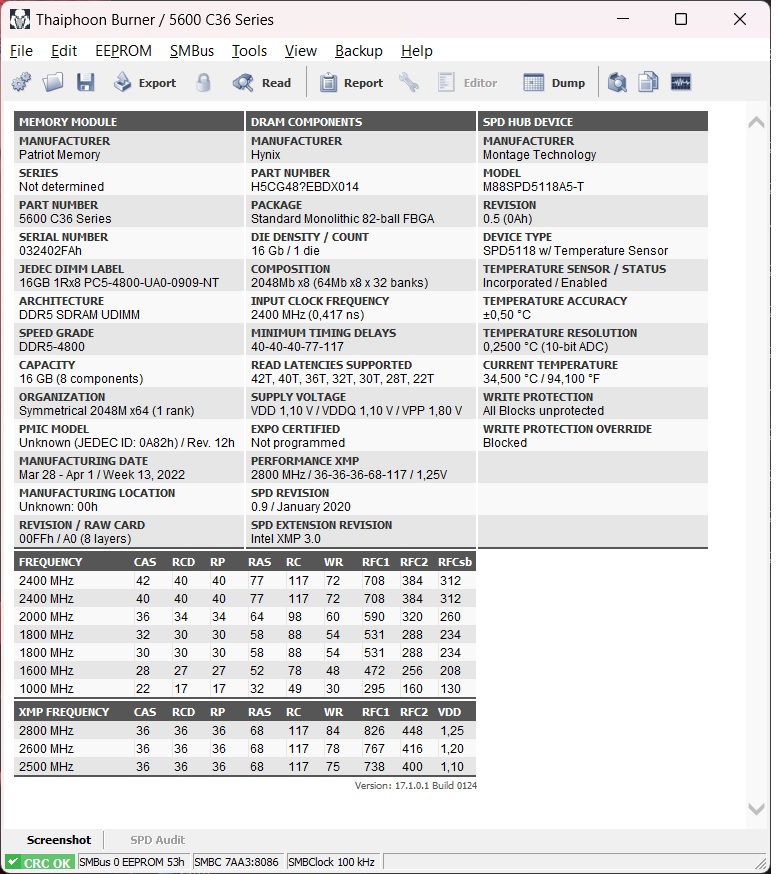Screen dimensions: 778x874
Task: Click SMBC 7AA3:8086 status entry
Action: click(x=236, y=862)
